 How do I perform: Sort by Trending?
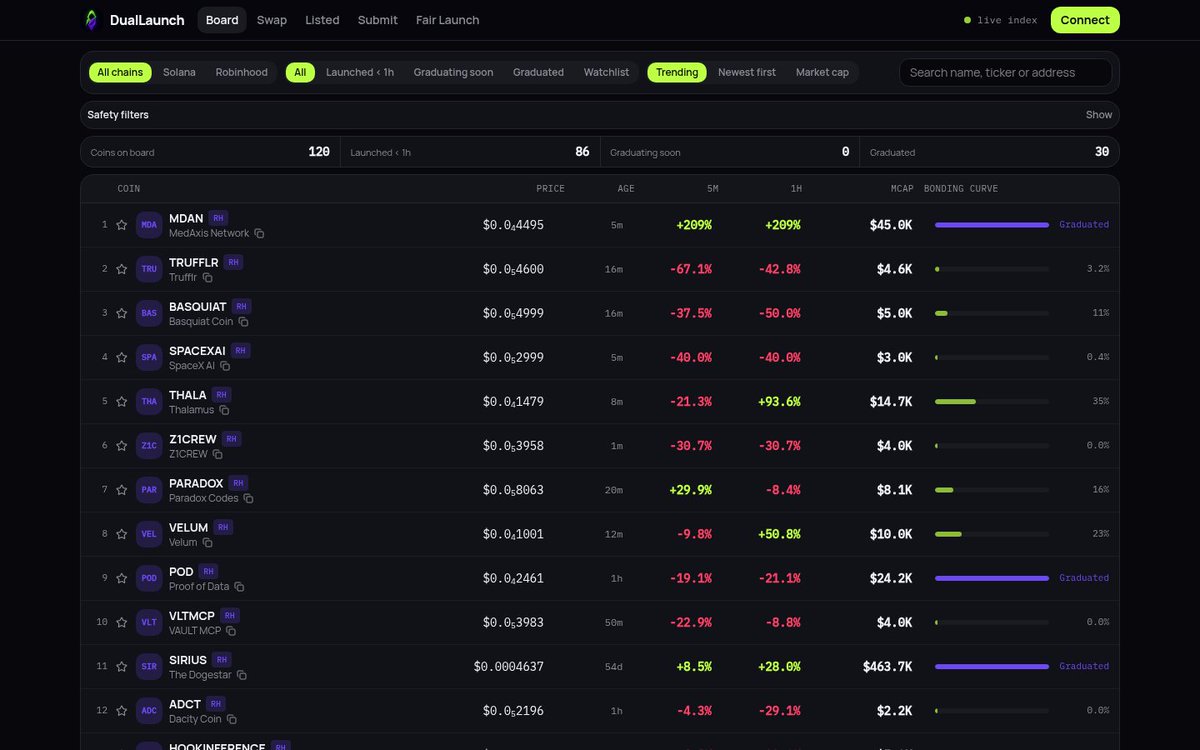pyautogui.click(x=677, y=72)
